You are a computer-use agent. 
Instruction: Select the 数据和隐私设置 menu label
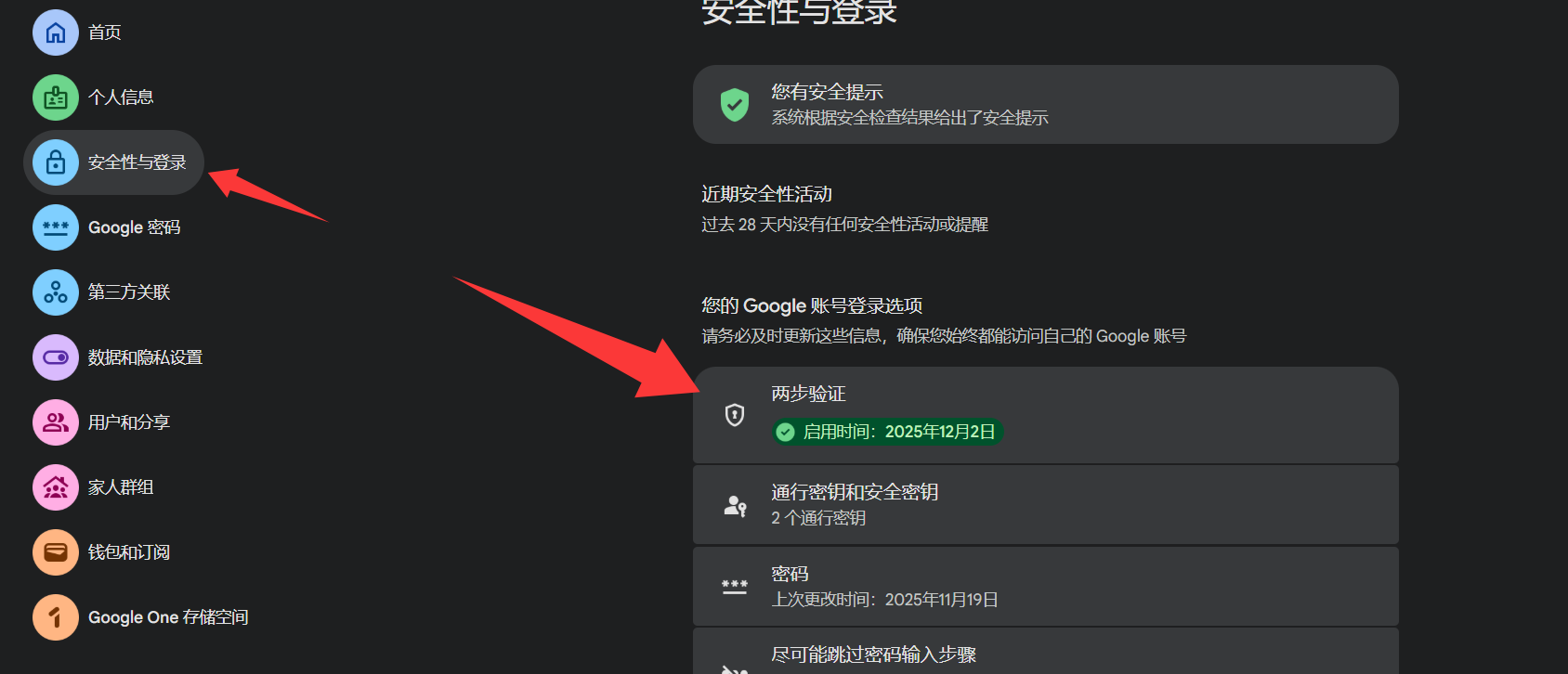point(145,357)
